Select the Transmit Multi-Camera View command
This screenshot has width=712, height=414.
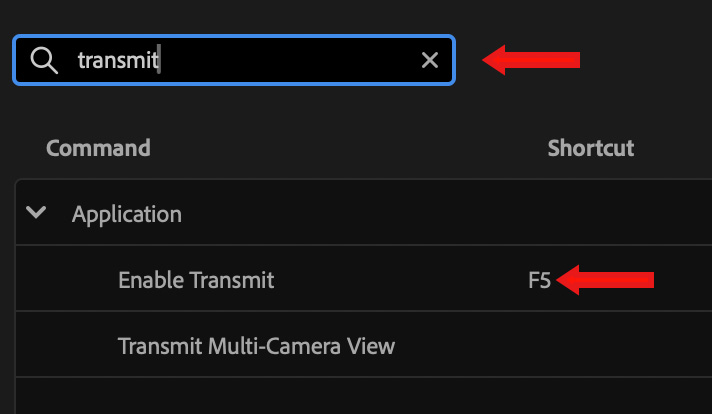point(256,347)
